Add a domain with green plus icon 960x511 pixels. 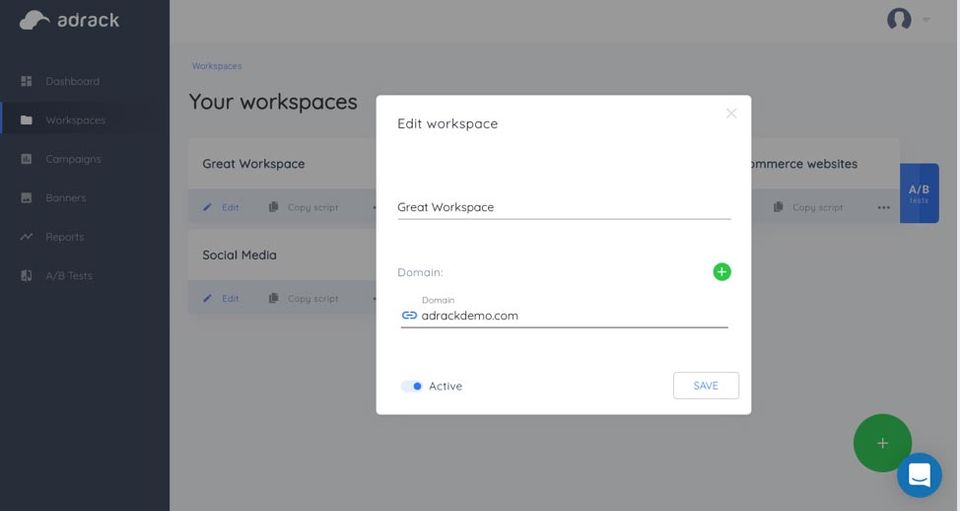pyautogui.click(x=722, y=272)
